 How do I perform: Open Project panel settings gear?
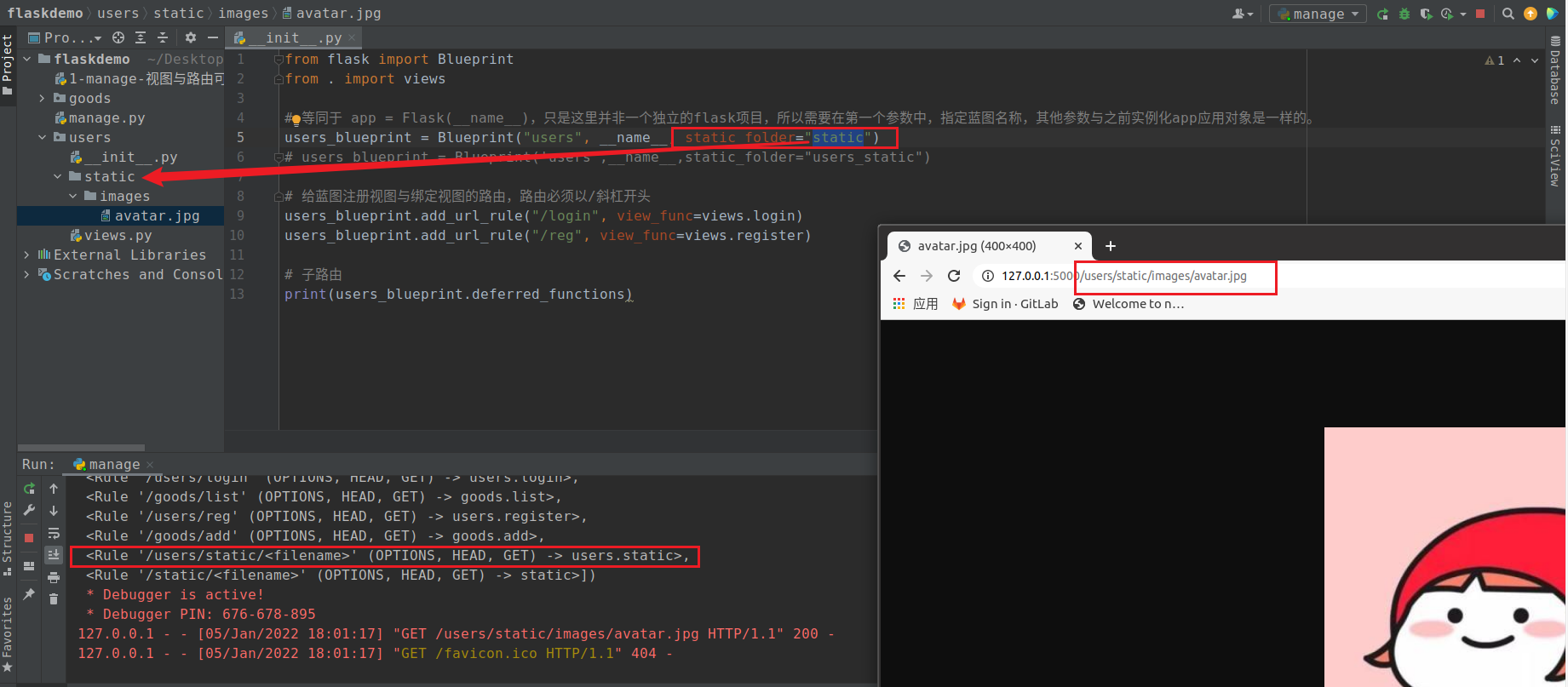pos(191,37)
